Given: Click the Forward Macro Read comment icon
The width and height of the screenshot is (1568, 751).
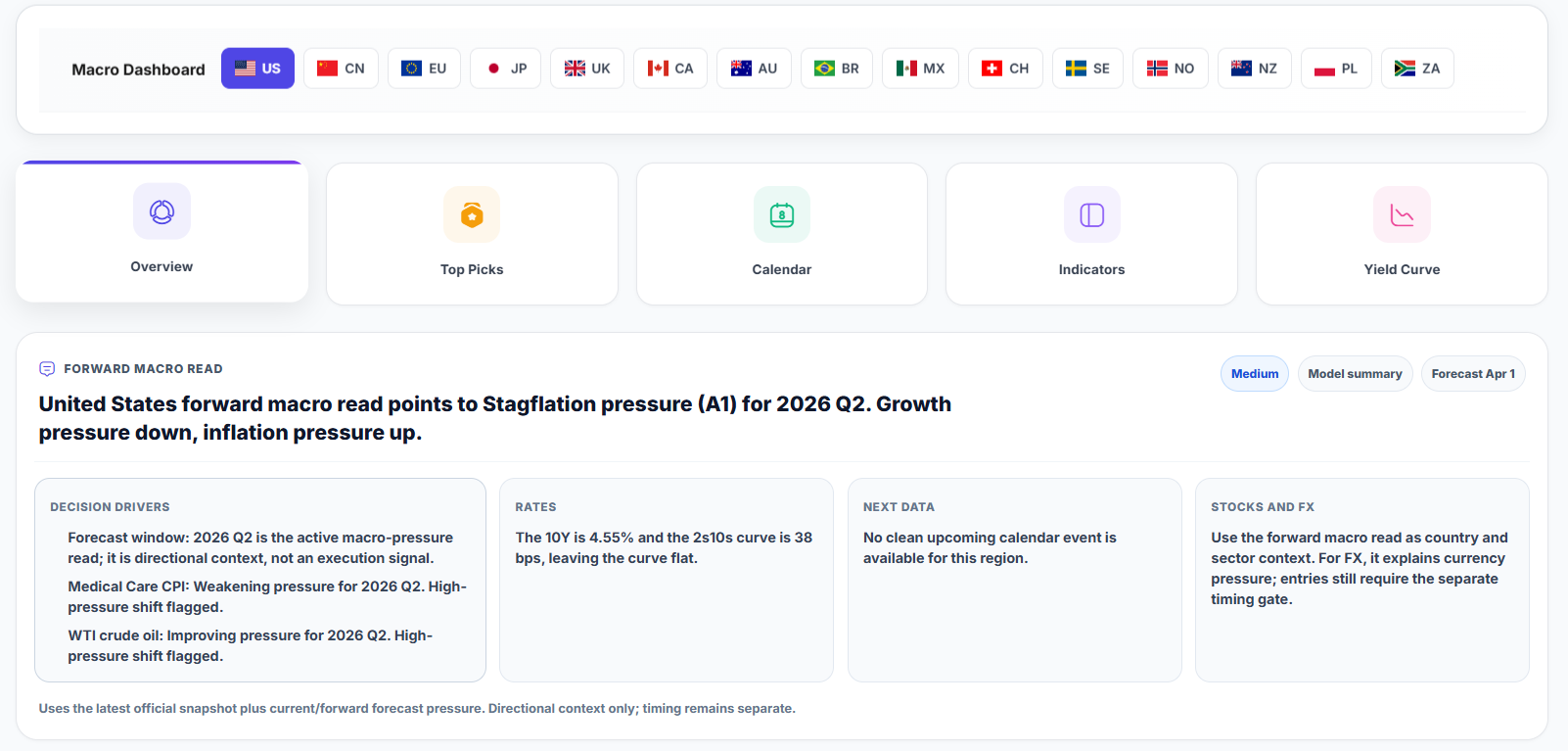Looking at the screenshot, I should click(x=47, y=369).
